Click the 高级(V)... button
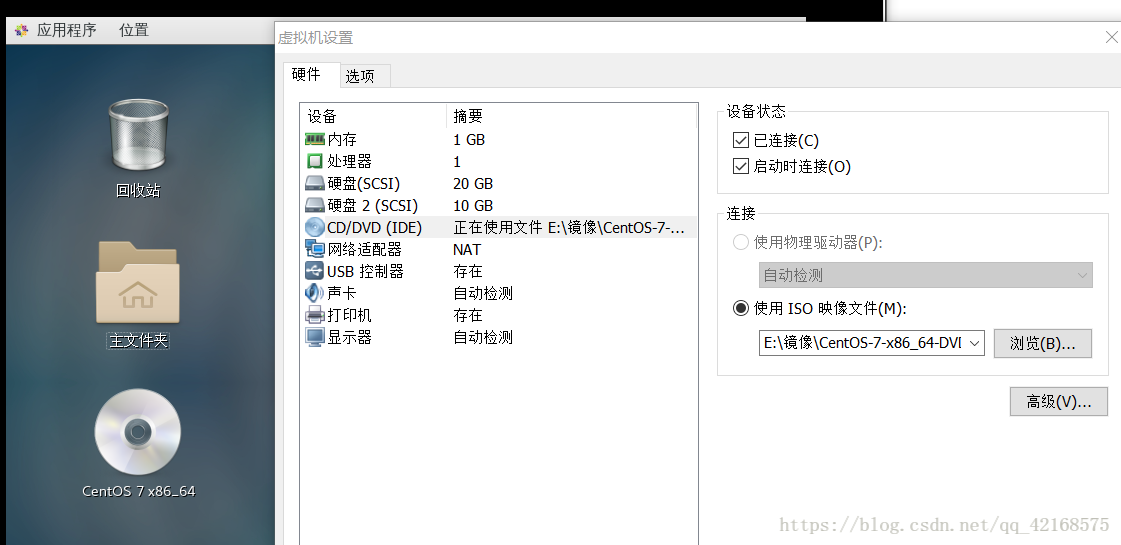Screen dimensions: 1121x545 click(x=1059, y=402)
